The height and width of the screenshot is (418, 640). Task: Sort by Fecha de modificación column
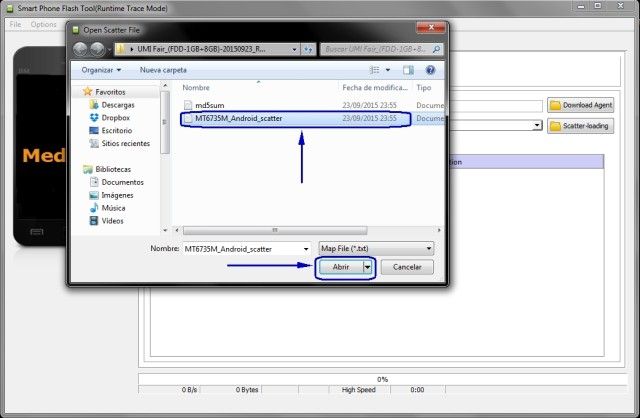click(x=375, y=88)
